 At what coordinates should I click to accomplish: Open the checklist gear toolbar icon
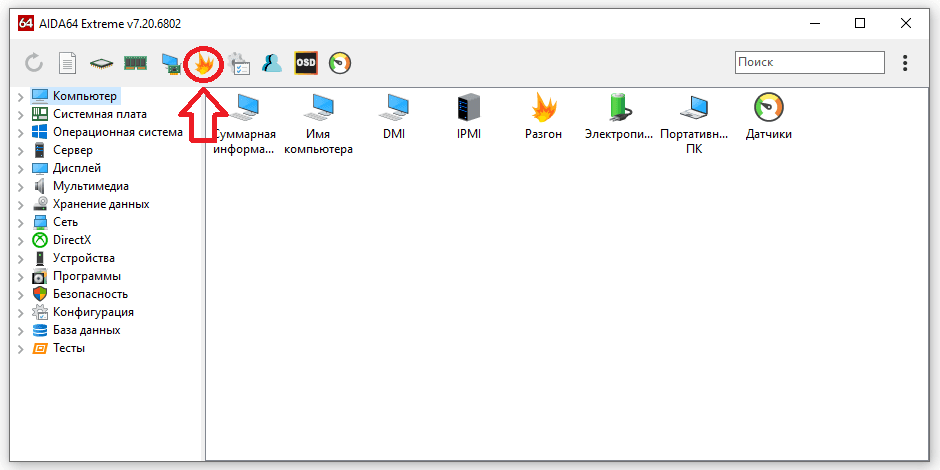pos(239,63)
